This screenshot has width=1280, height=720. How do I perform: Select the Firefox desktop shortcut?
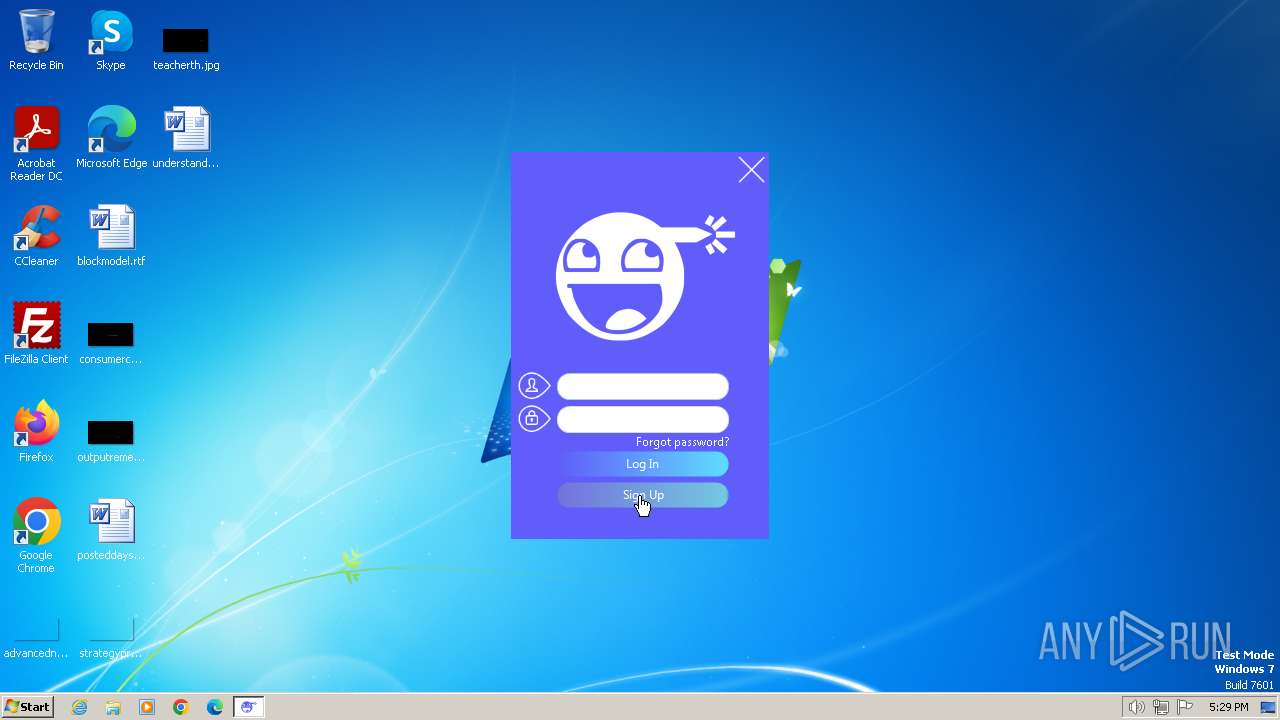pyautogui.click(x=36, y=432)
